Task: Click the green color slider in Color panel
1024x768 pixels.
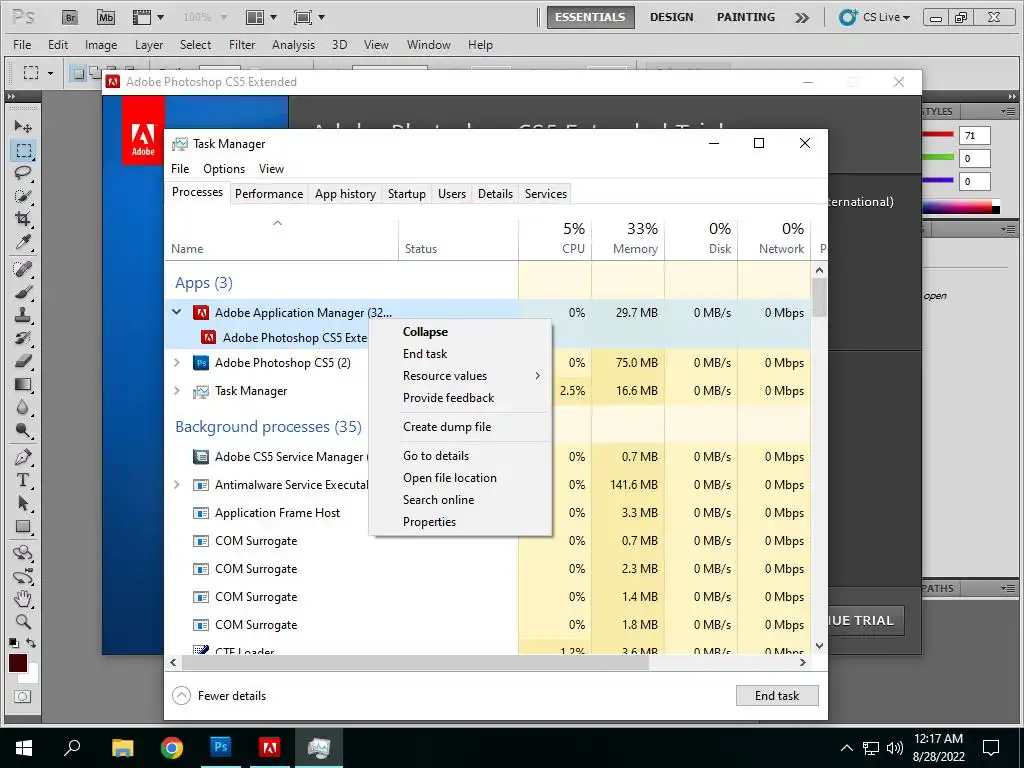Action: point(938,157)
